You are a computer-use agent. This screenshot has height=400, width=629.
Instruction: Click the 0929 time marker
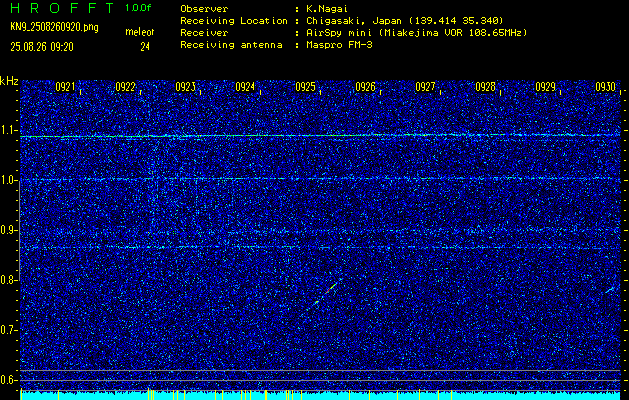546,87
